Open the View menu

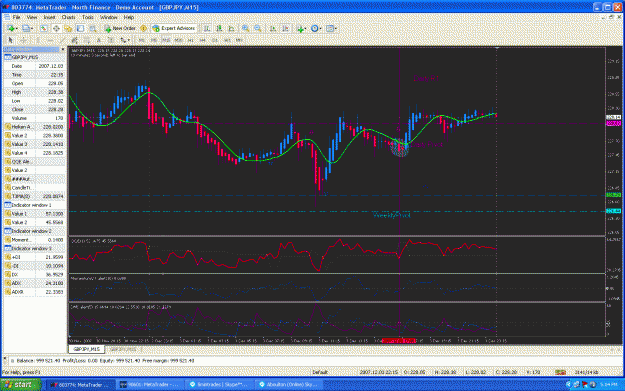31,17
